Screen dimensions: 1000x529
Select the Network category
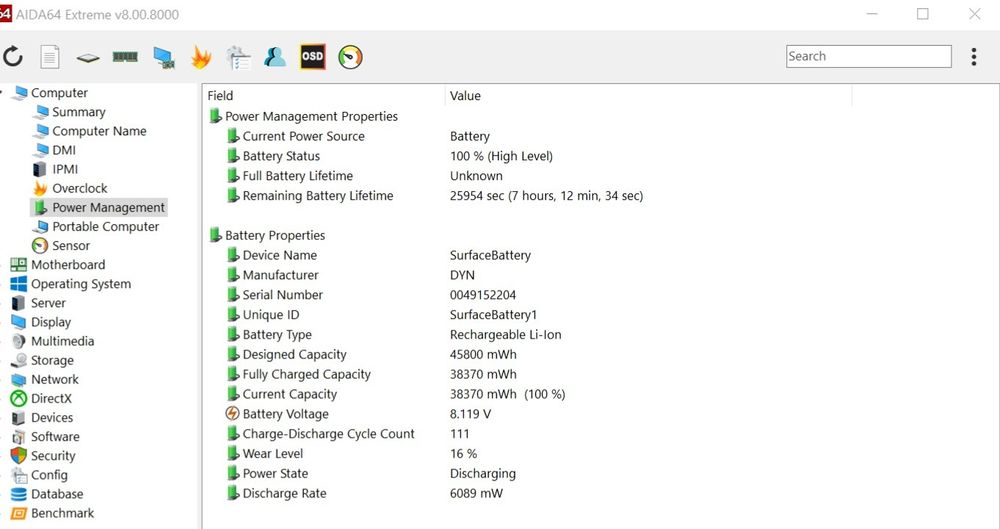coord(55,379)
